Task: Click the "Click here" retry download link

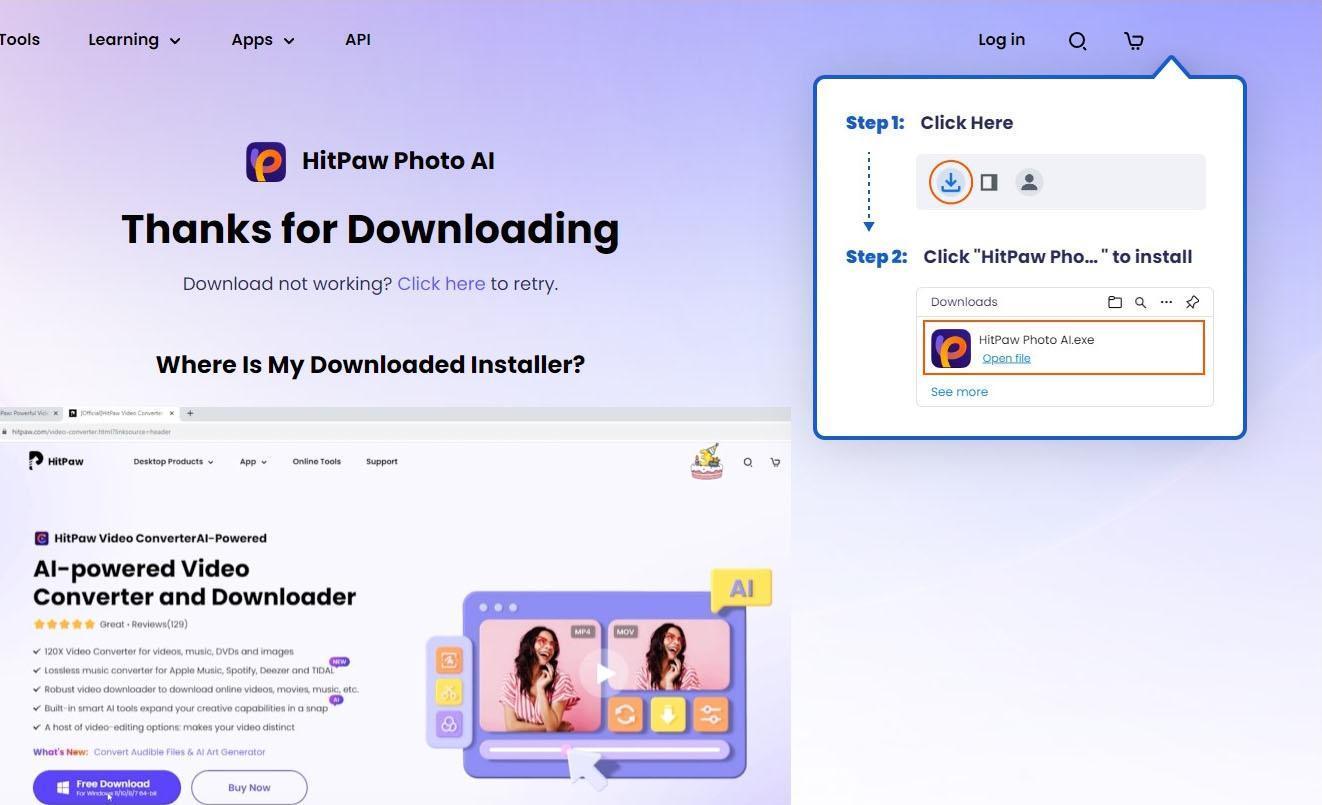Action: [x=441, y=284]
